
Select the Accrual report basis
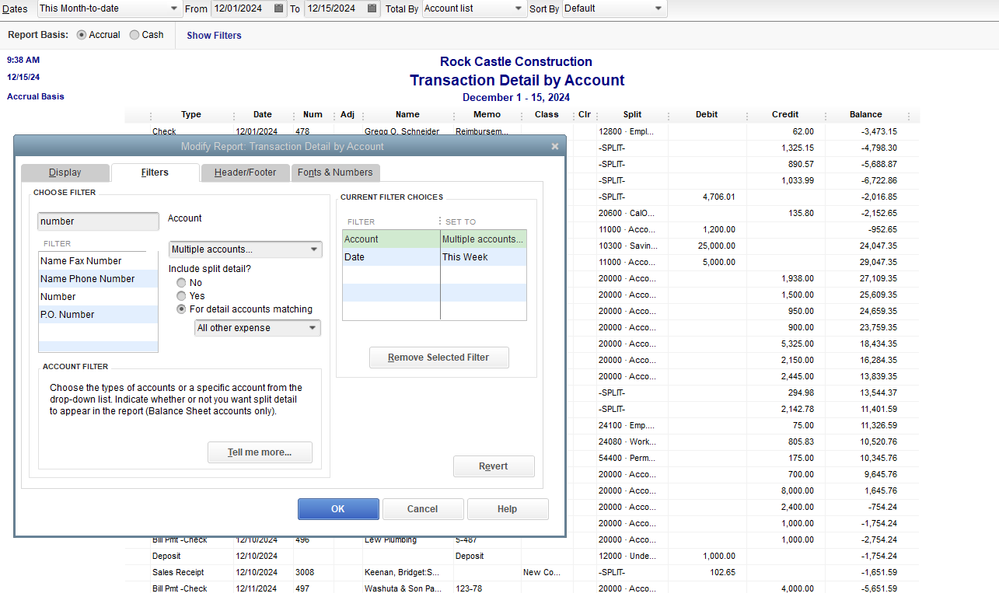(82, 35)
